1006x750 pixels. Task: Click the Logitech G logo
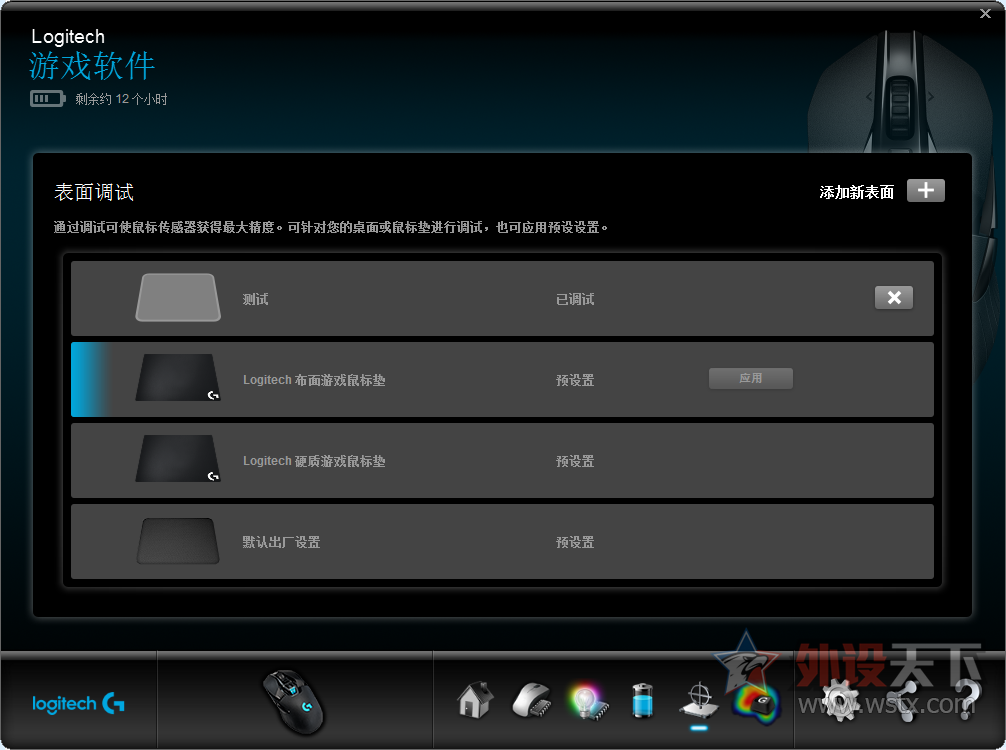coord(79,703)
